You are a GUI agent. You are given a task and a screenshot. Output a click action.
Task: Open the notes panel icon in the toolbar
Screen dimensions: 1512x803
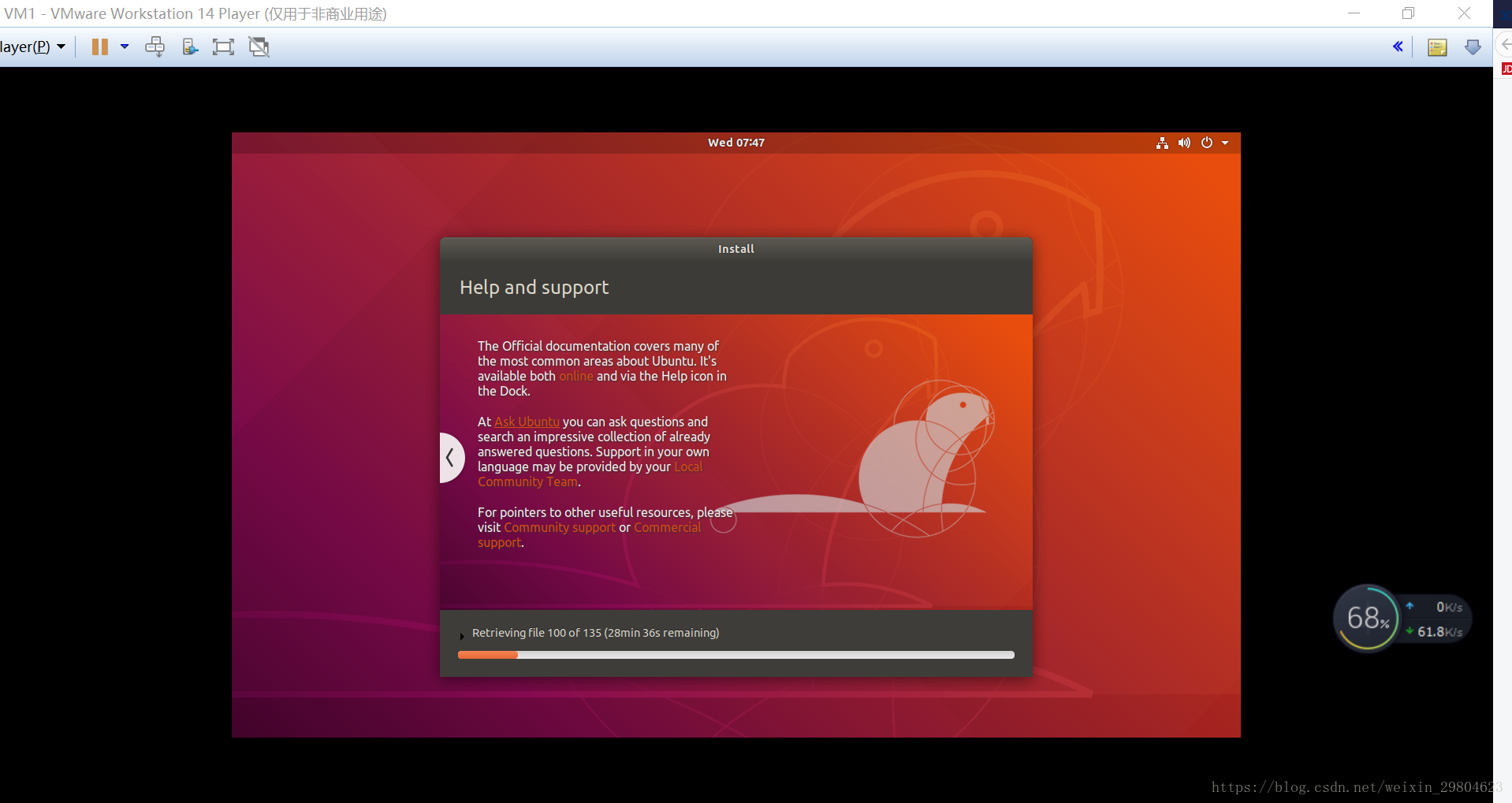pyautogui.click(x=1438, y=47)
